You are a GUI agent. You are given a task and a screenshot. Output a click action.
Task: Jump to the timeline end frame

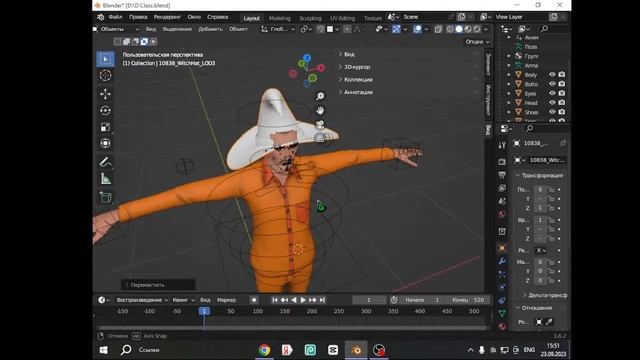click(322, 300)
